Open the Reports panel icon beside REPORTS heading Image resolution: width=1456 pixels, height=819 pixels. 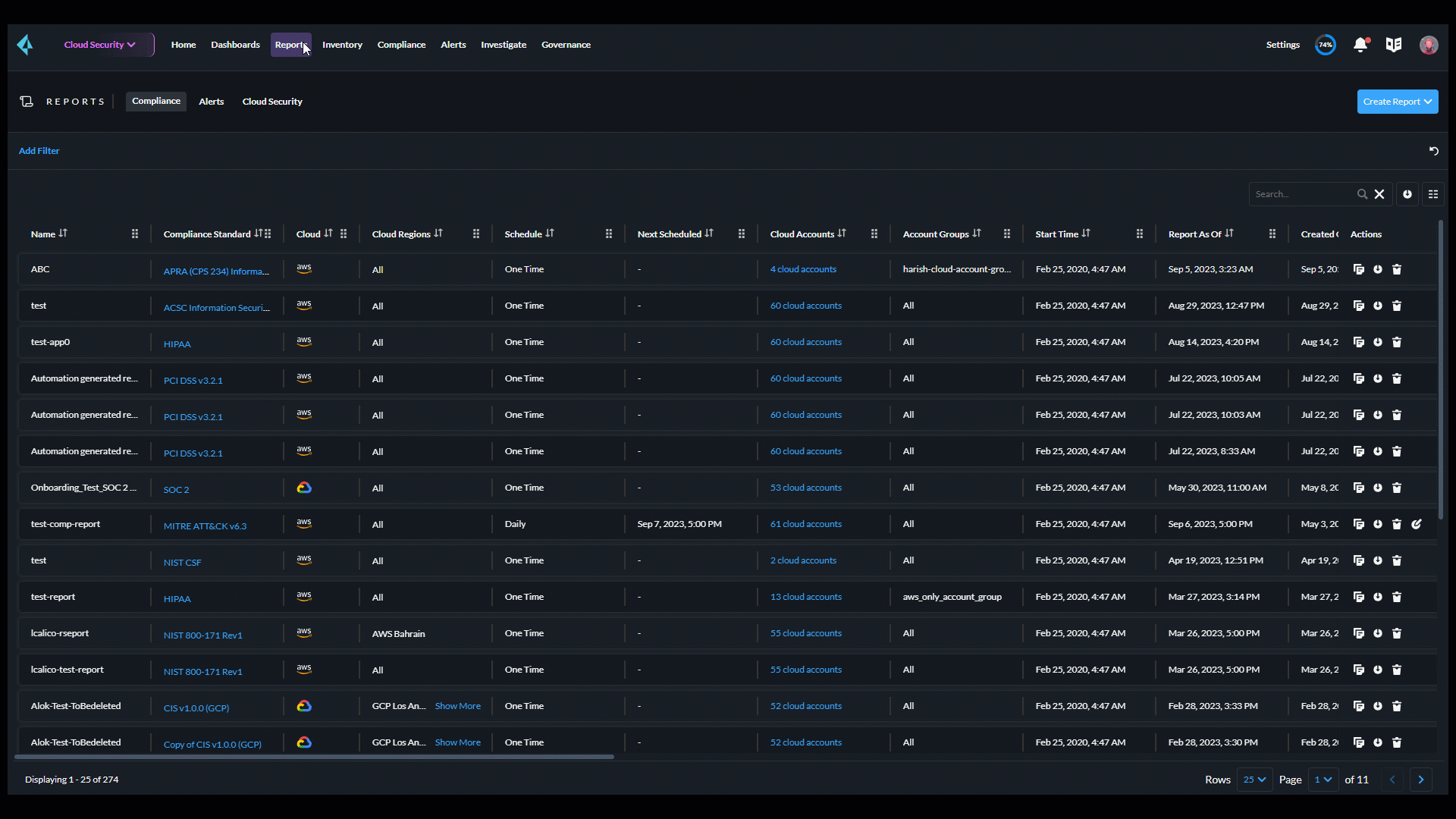pyautogui.click(x=27, y=101)
